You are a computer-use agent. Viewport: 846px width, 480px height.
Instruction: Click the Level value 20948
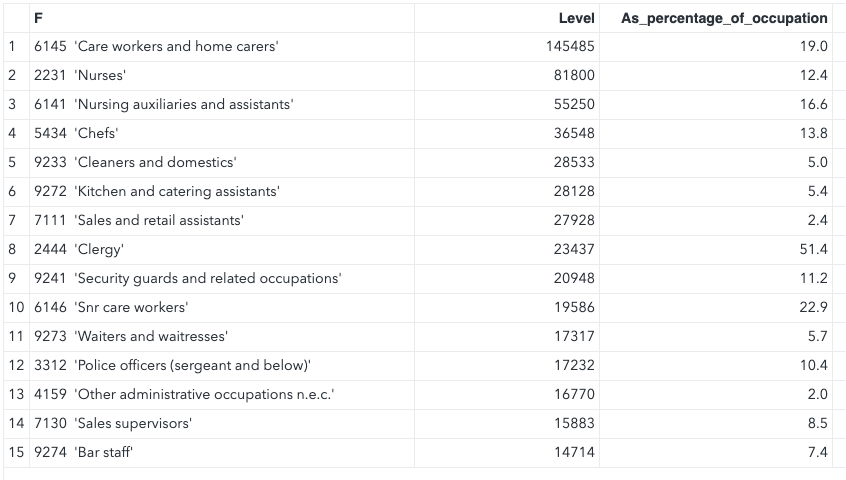574,278
